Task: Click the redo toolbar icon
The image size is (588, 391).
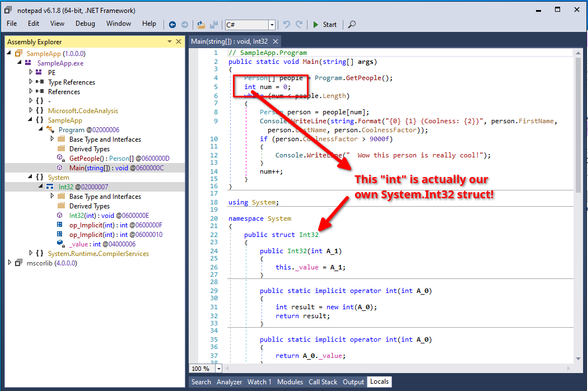Action: point(299,25)
